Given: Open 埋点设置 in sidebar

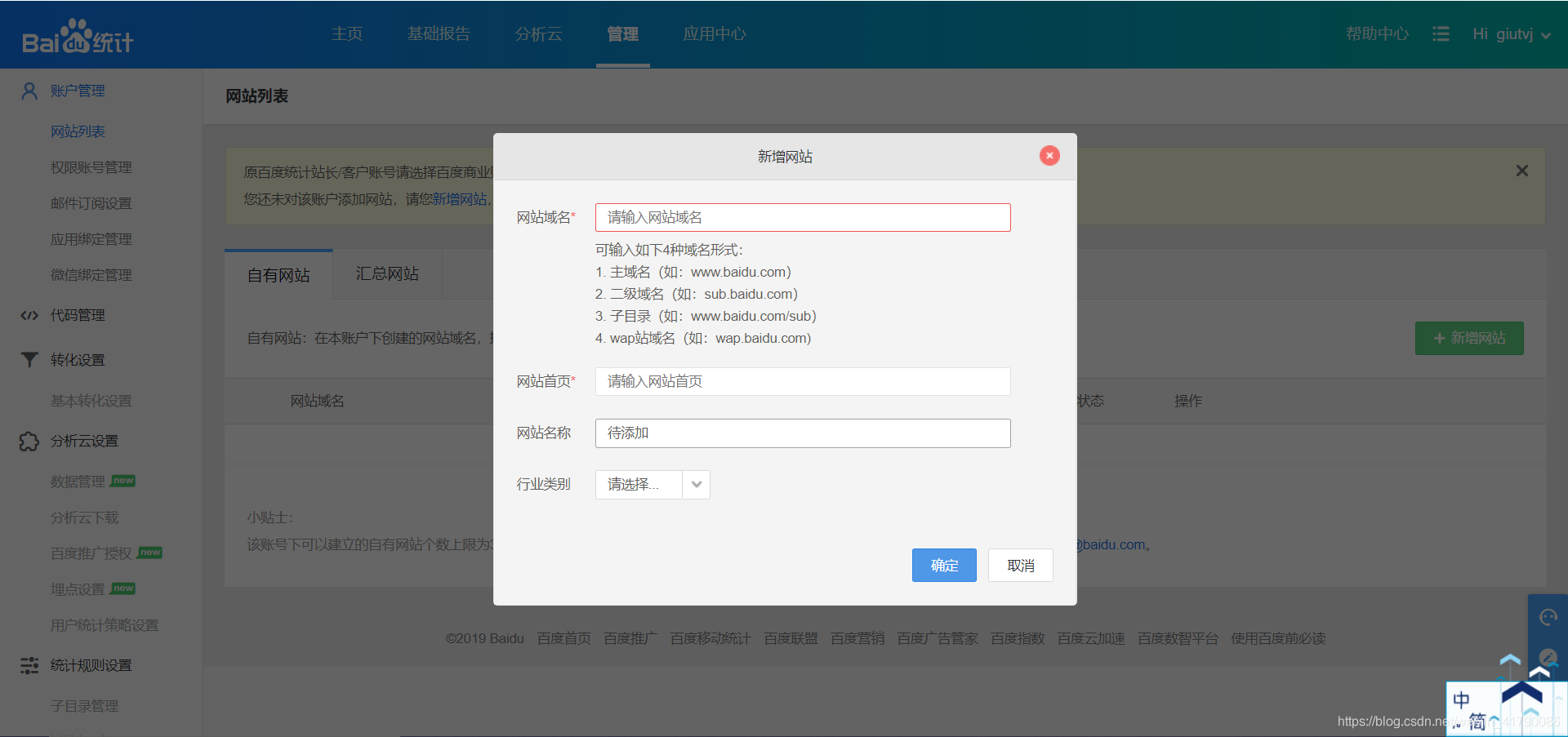Looking at the screenshot, I should coord(78,589).
